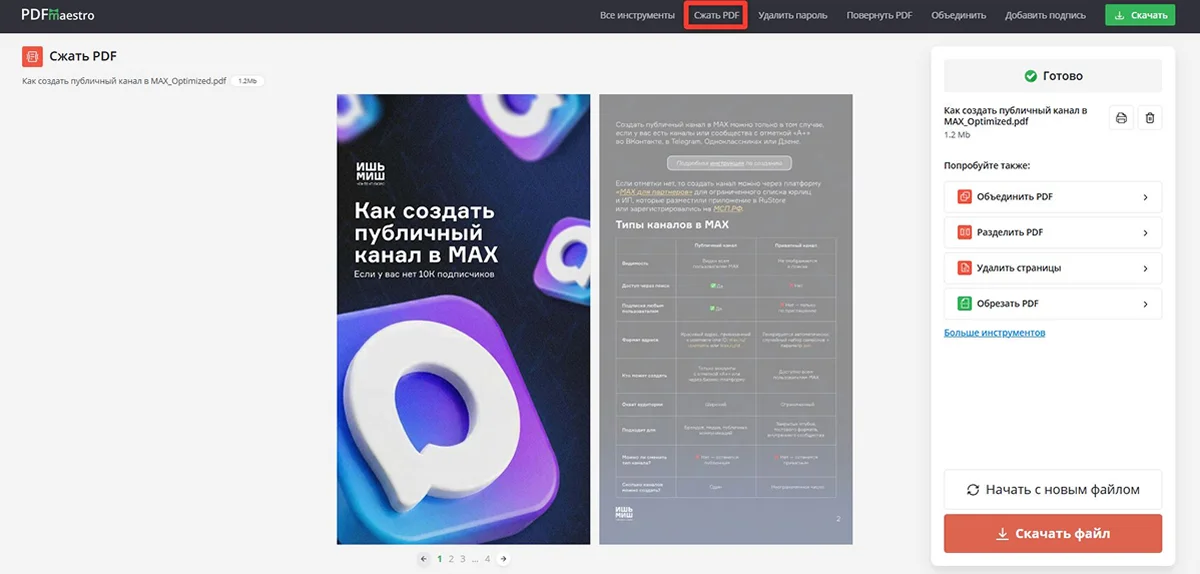Click the PDFMaestro logo

57,15
